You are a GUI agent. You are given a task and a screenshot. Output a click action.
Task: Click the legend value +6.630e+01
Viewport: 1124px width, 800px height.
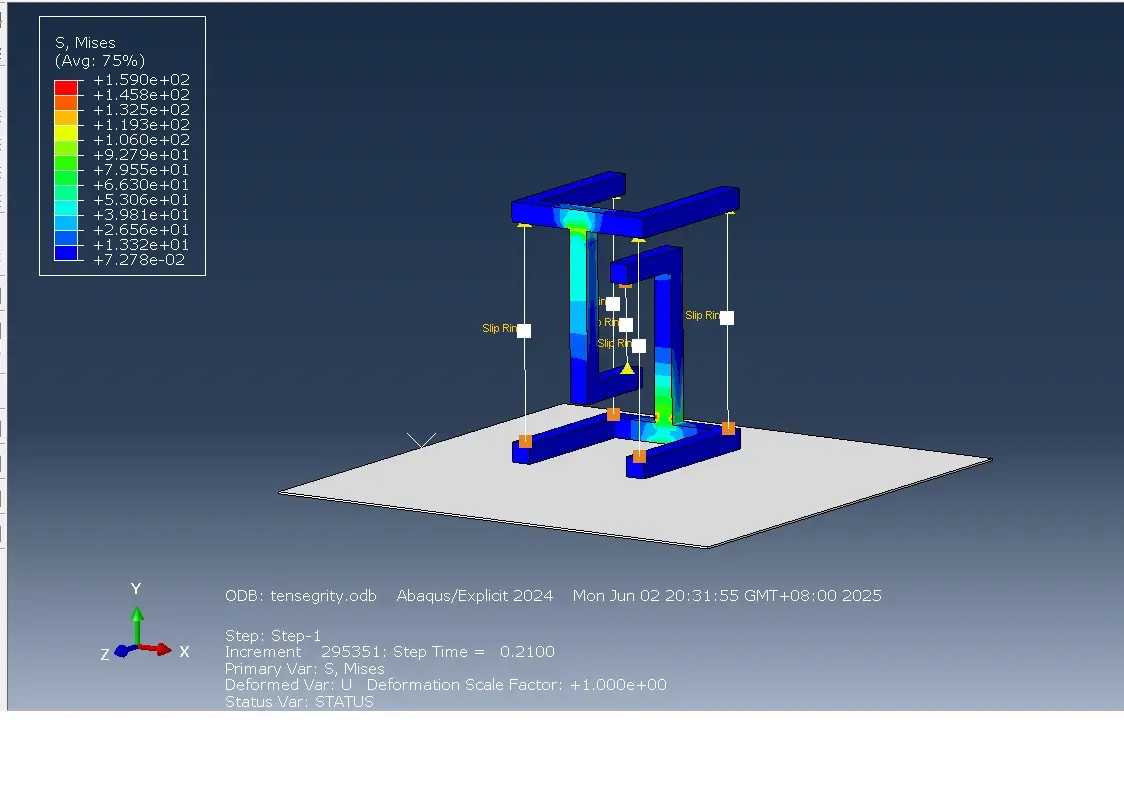point(141,185)
